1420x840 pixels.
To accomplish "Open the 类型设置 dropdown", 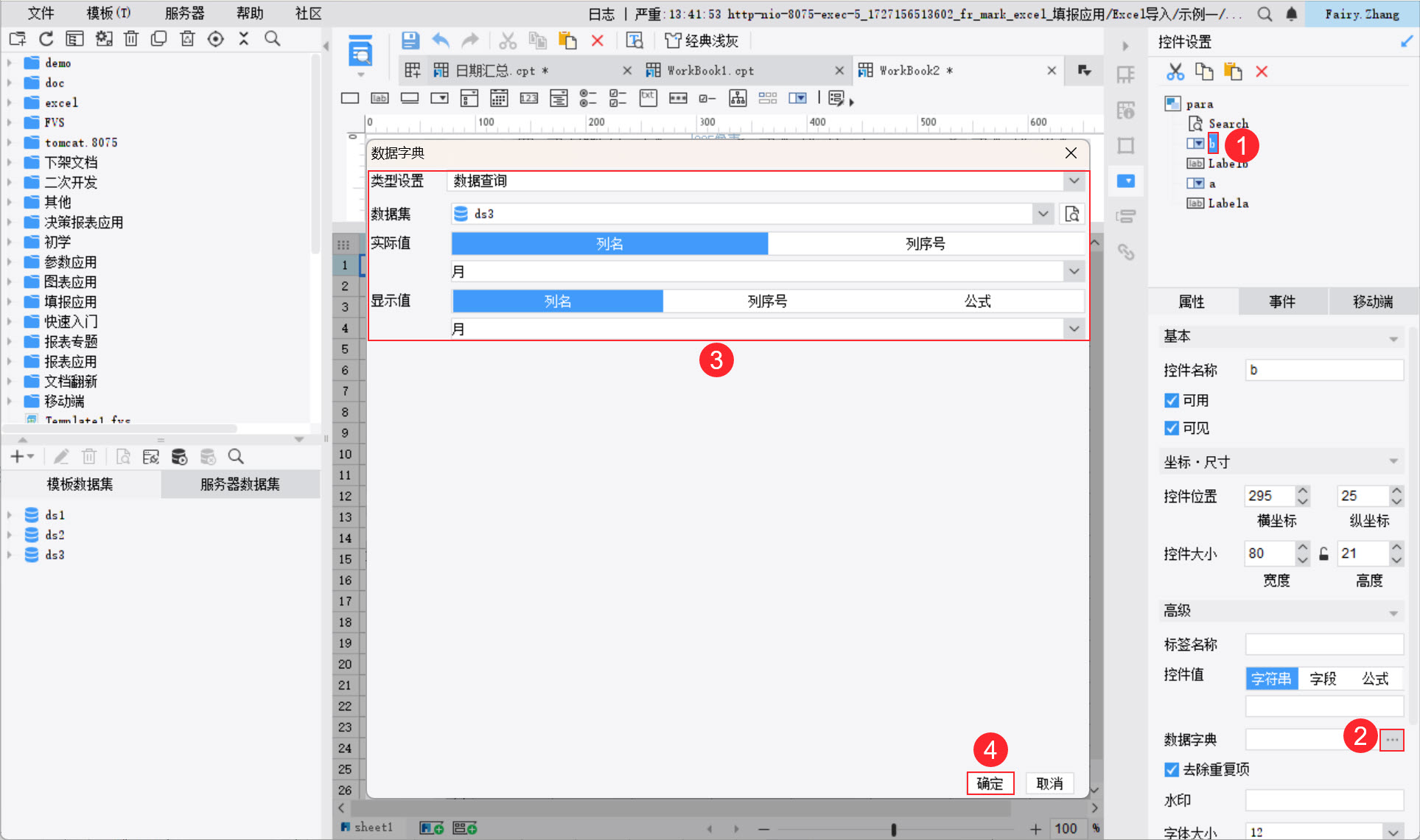I will click(x=1074, y=181).
